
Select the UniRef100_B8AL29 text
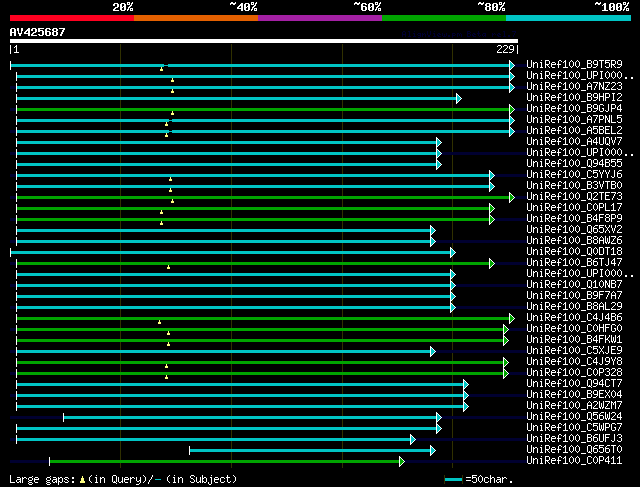click(574, 306)
